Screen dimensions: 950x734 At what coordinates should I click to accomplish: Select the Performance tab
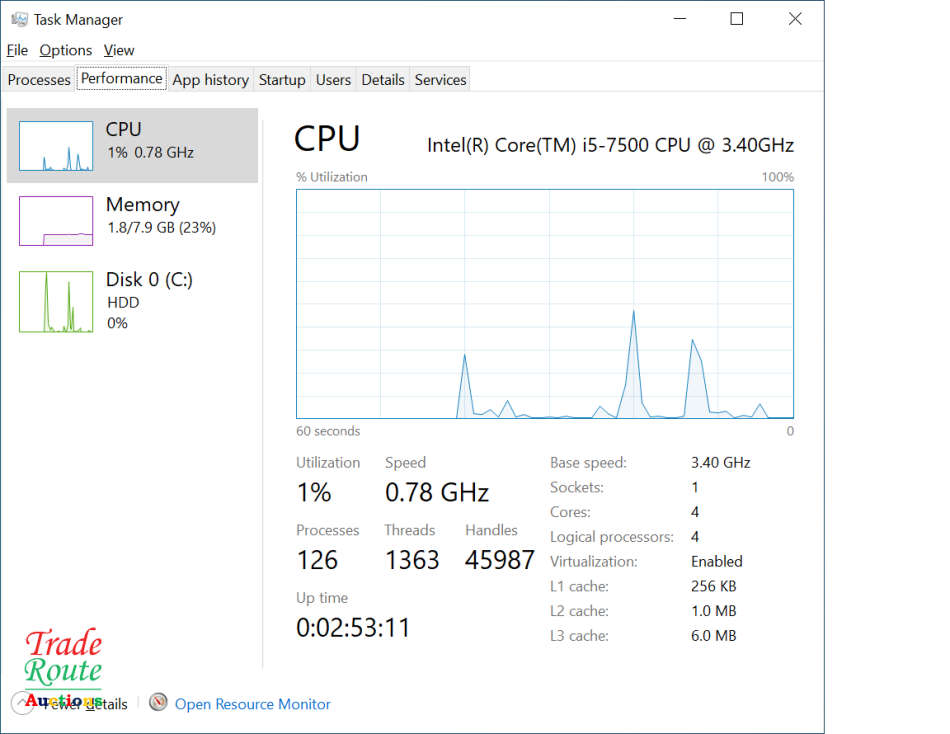[121, 78]
